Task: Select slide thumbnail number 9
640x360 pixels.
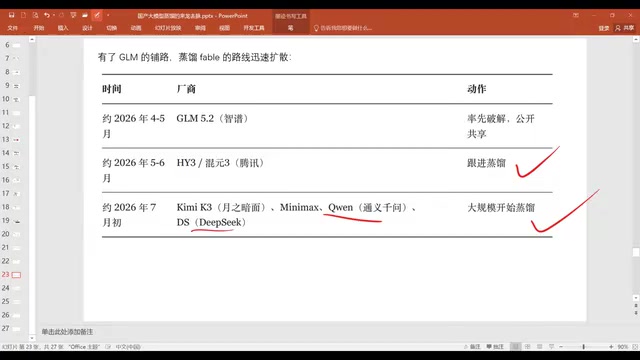Action: pyautogui.click(x=16, y=85)
